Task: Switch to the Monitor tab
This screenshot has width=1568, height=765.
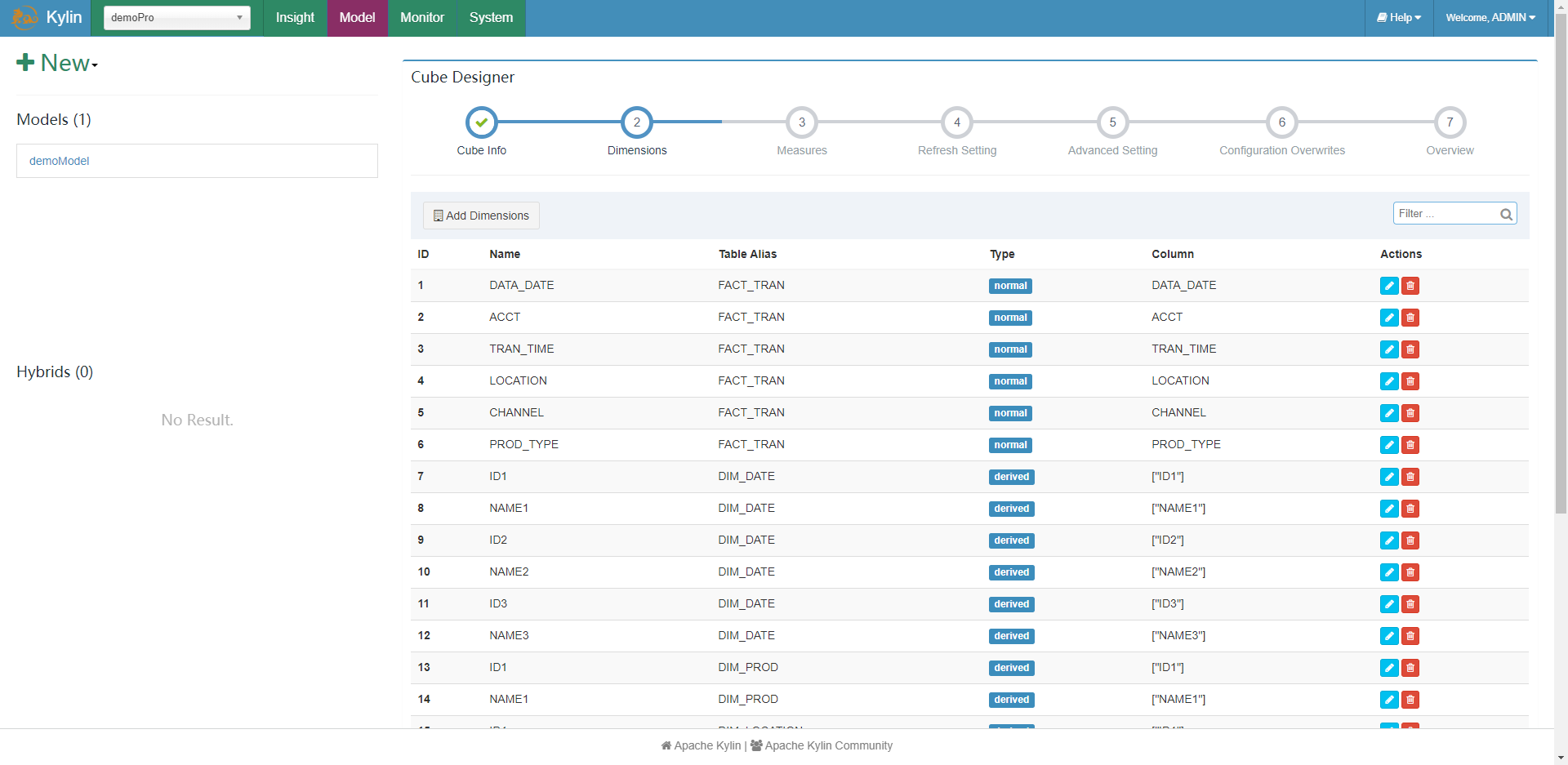Action: click(x=421, y=17)
